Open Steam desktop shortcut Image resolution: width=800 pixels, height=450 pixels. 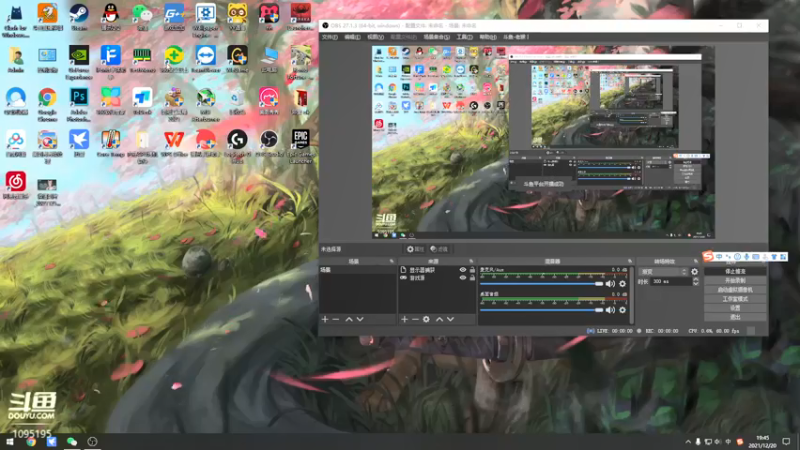tap(79, 17)
